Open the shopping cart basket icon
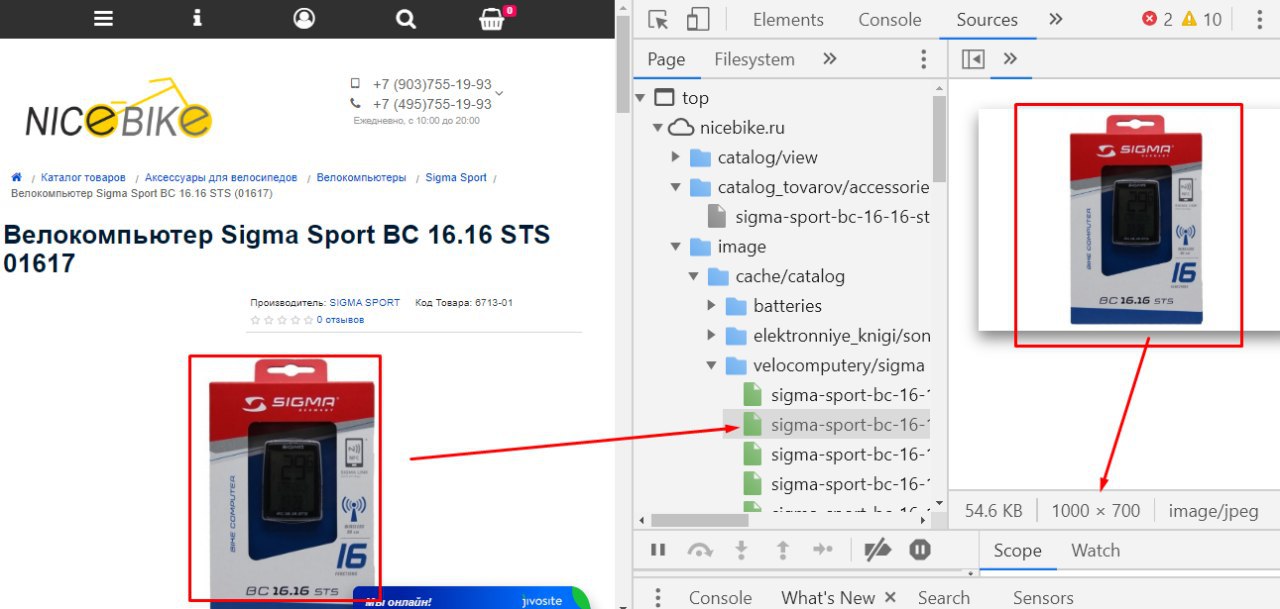Viewport: 1280px width, 609px height. [492, 19]
